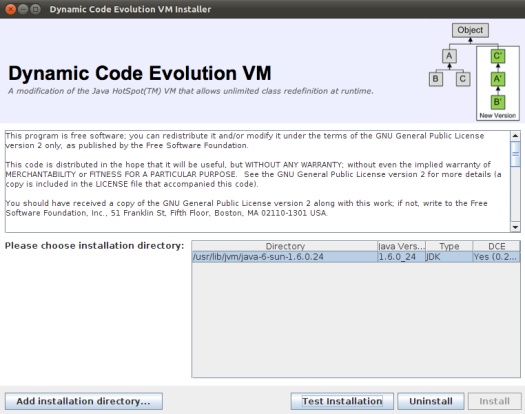
Task: Click the gray B class box
Action: [x=436, y=79]
